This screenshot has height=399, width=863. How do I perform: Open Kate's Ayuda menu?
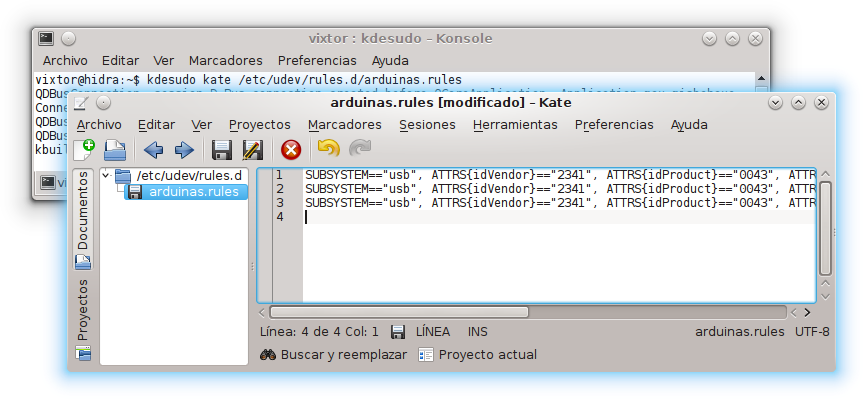pyautogui.click(x=689, y=125)
